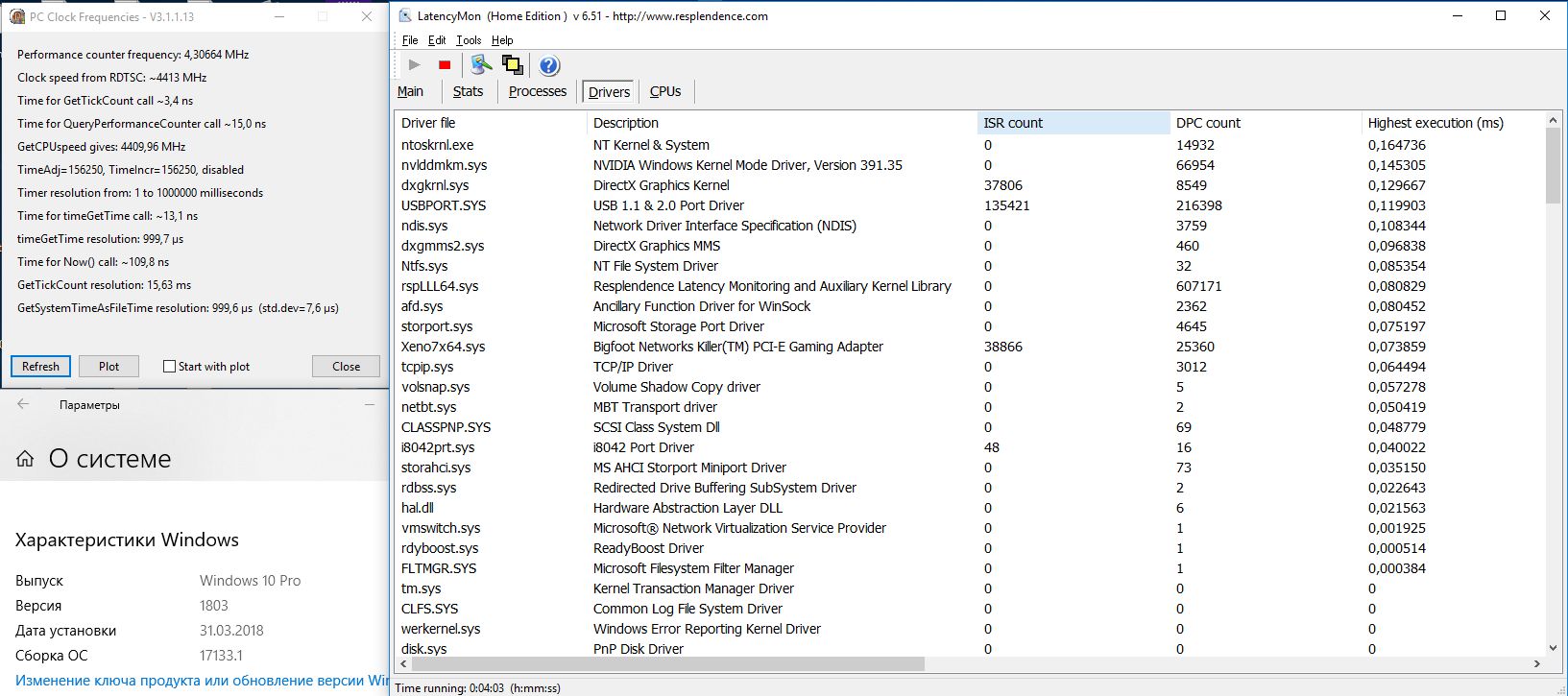
Task: Click the Time running status bar text
Action: 478,687
